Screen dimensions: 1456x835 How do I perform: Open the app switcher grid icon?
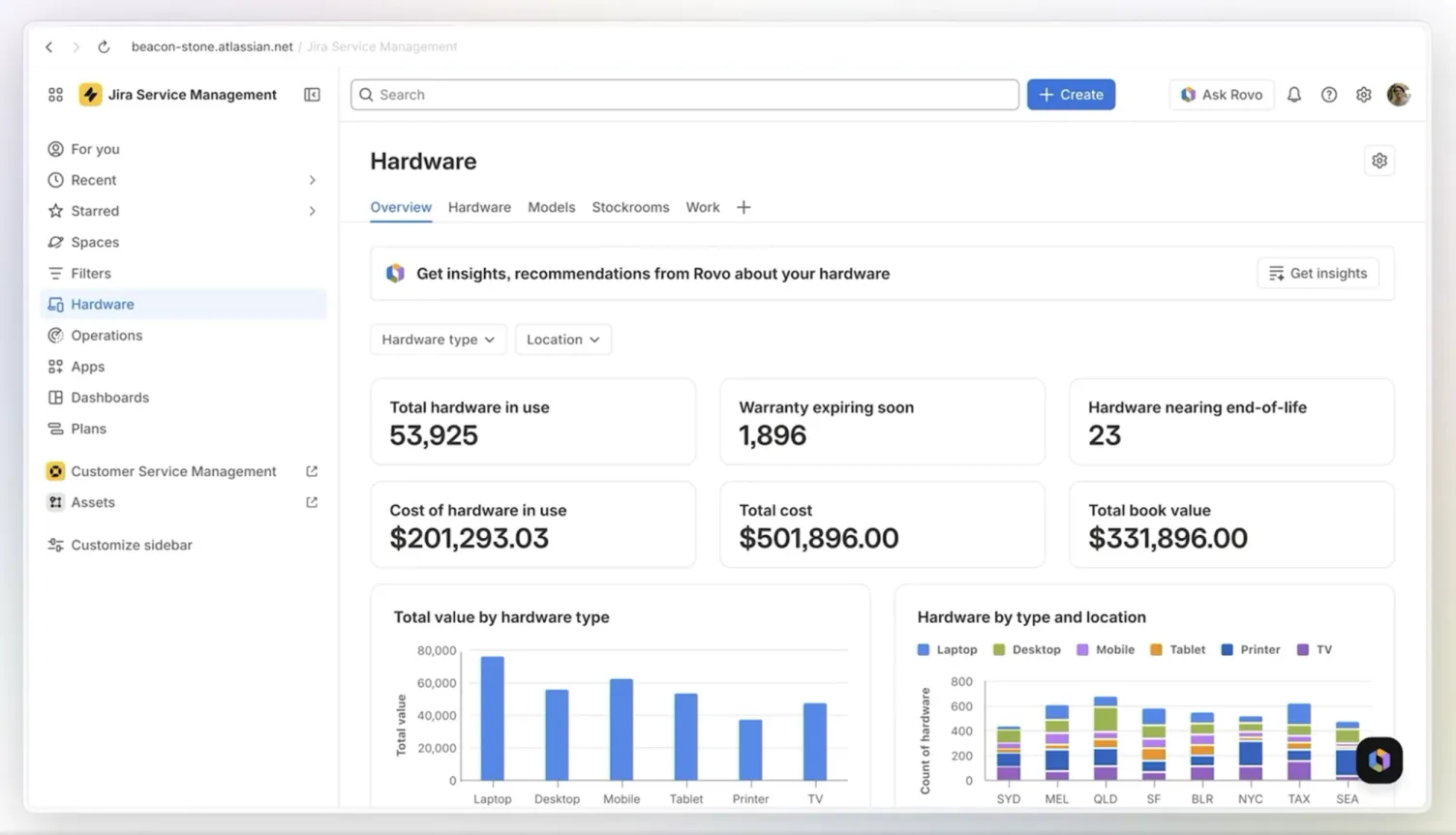tap(55, 95)
